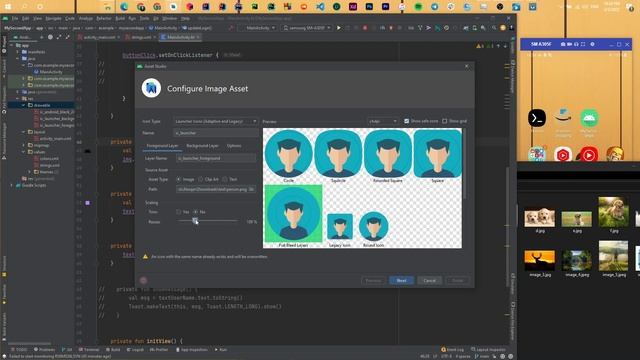Click the Run app play button
The image size is (640, 360).
click(338, 28)
